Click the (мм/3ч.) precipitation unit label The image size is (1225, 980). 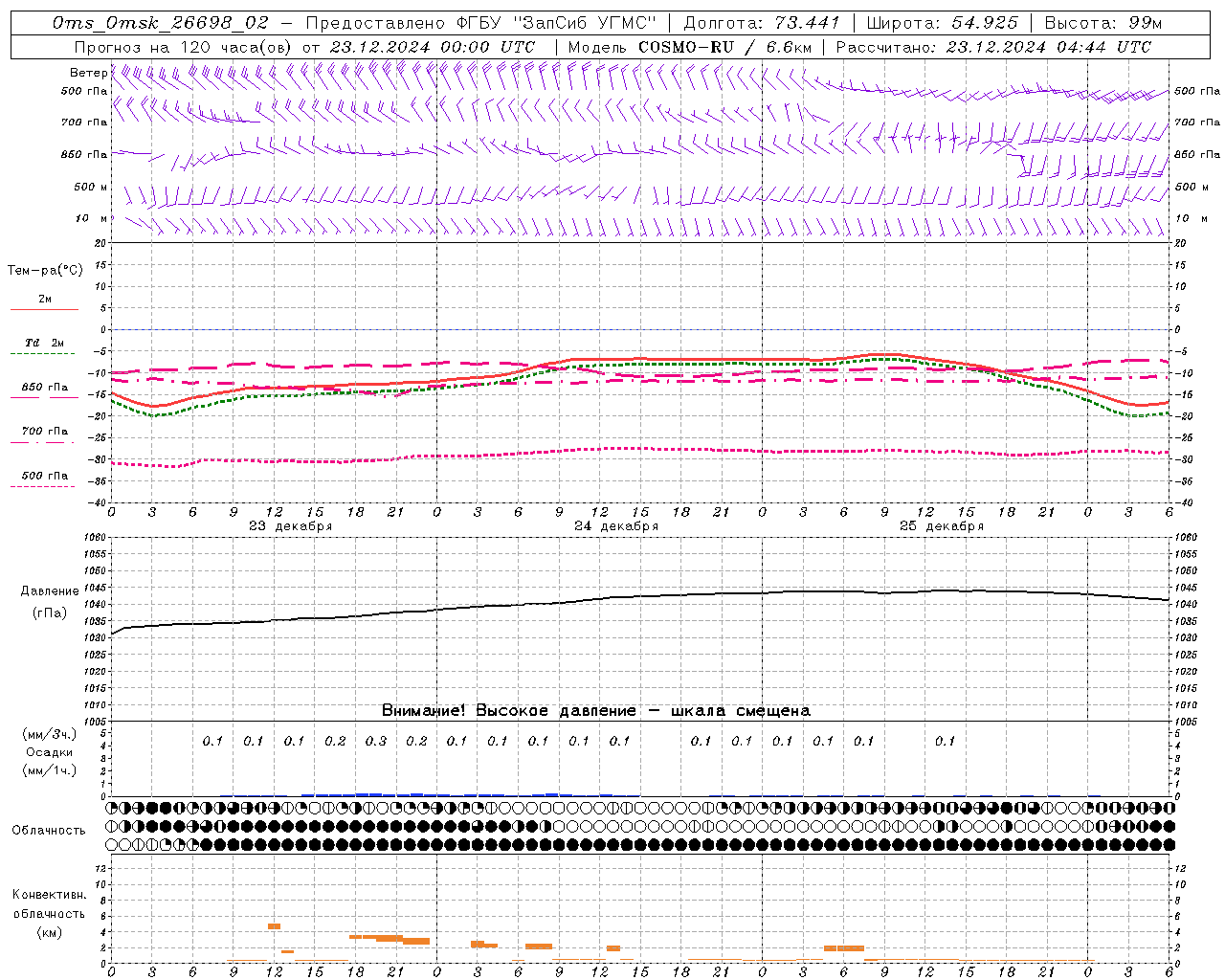click(50, 734)
